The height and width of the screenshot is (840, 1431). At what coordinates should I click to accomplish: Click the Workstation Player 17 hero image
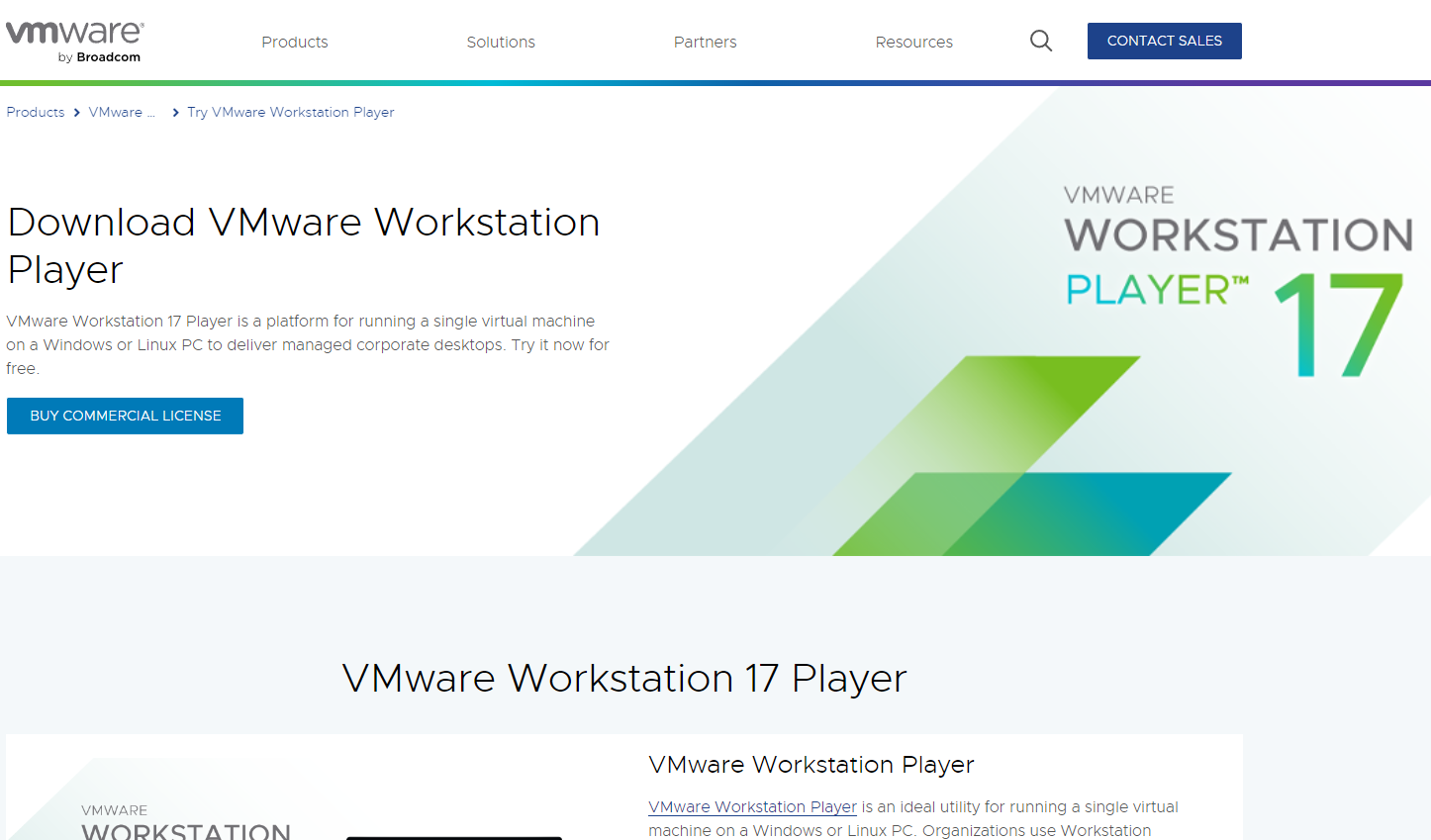(1002, 322)
